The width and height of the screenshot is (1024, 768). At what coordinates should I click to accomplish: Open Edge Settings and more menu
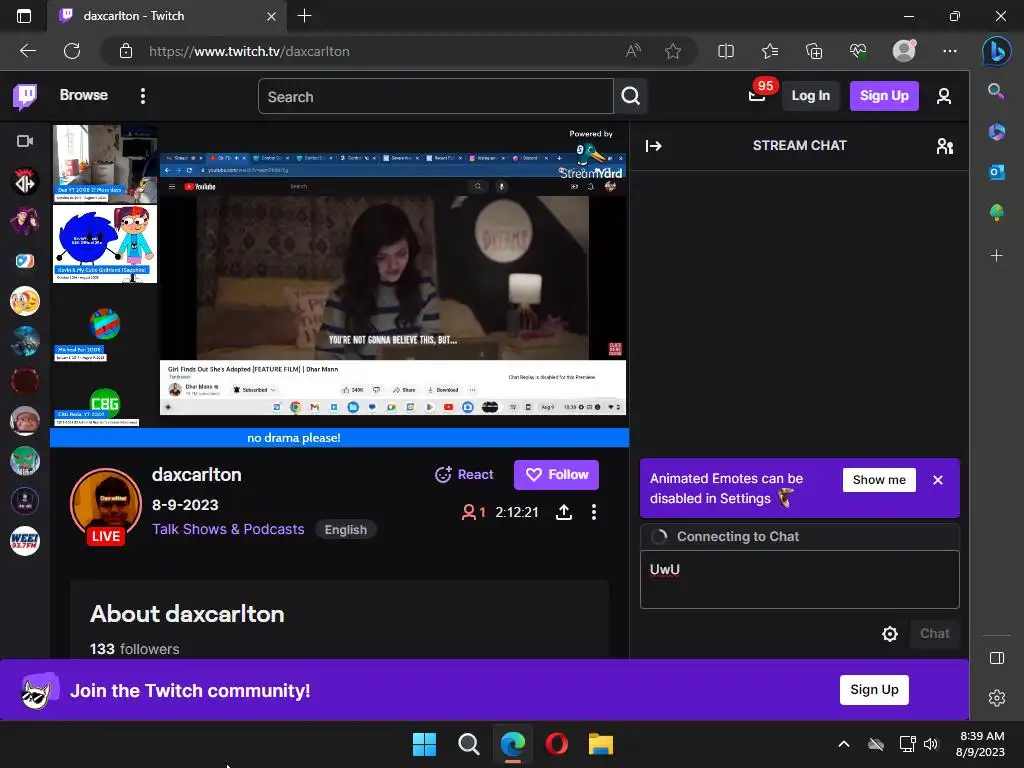(x=950, y=51)
